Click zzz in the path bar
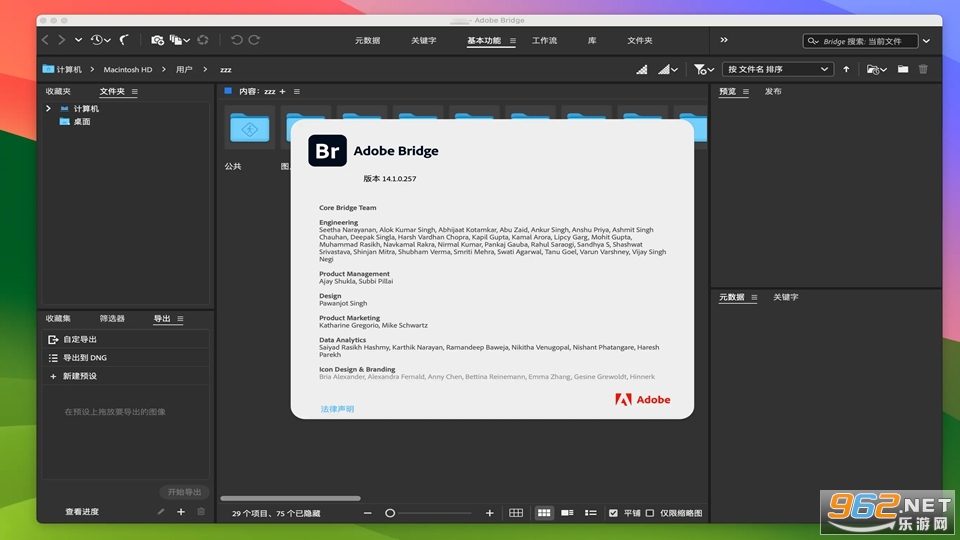 tap(225, 70)
